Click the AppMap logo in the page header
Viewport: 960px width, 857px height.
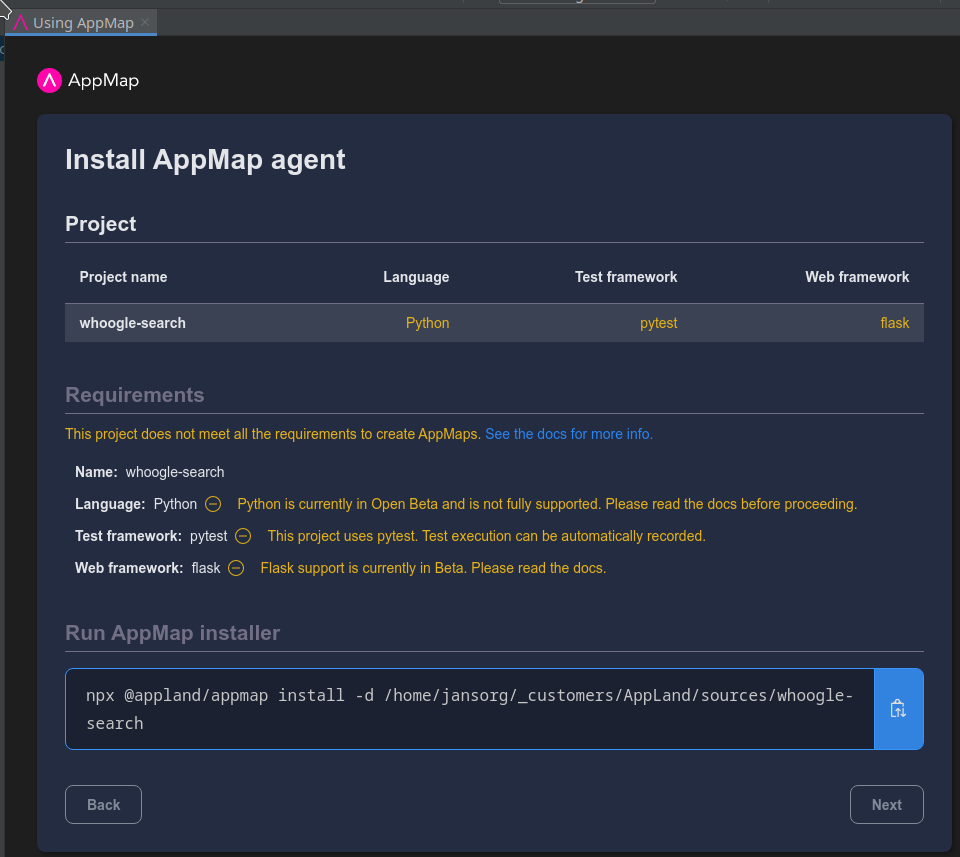[x=48, y=80]
